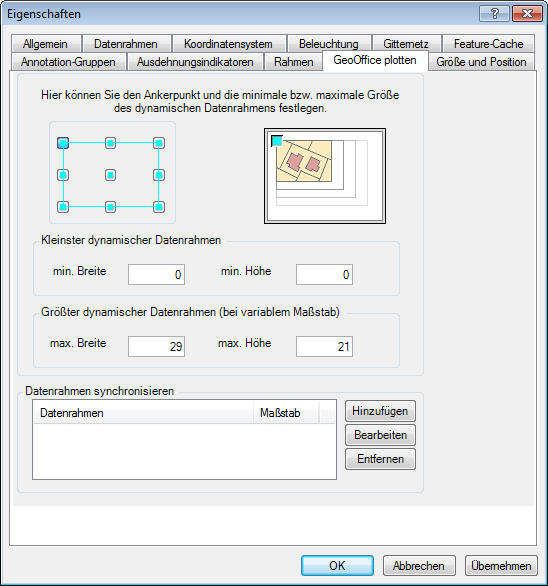Open the Annotation-Gruppen tab

[x=68, y=62]
